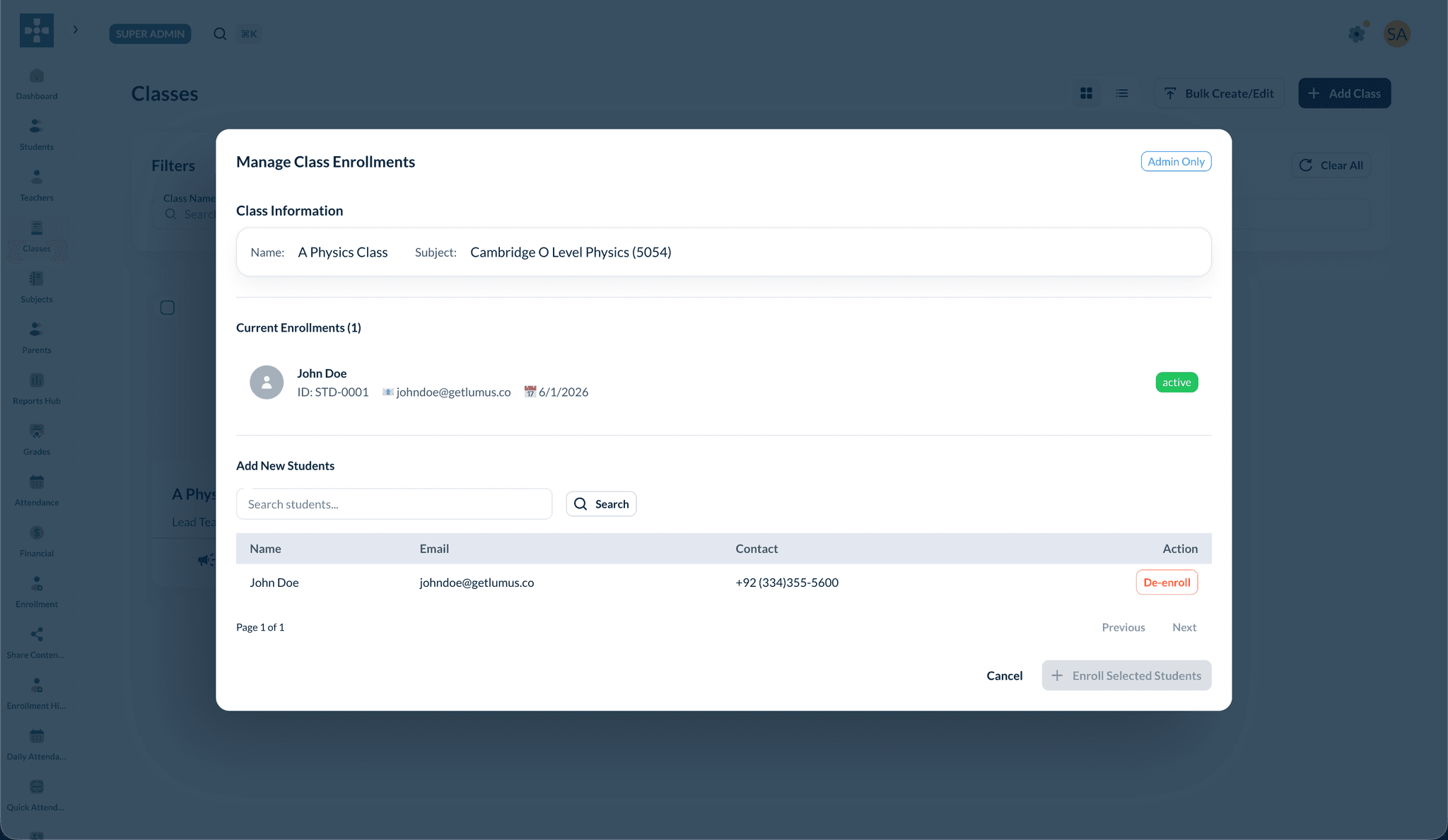Click John Doe's avatar in enrollments
Viewport: 1448px width, 840px height.
pos(267,383)
